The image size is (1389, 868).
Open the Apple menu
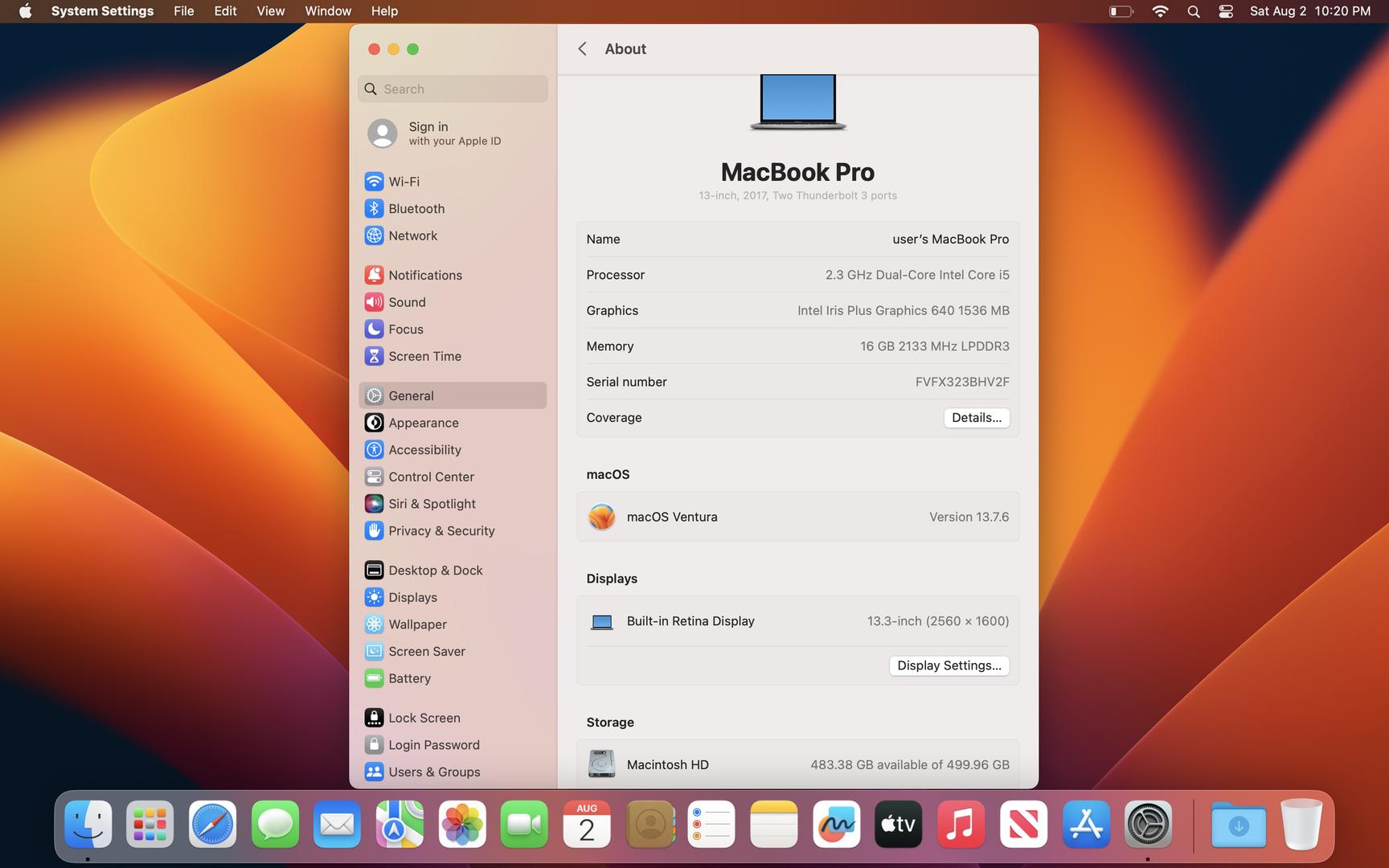point(25,11)
